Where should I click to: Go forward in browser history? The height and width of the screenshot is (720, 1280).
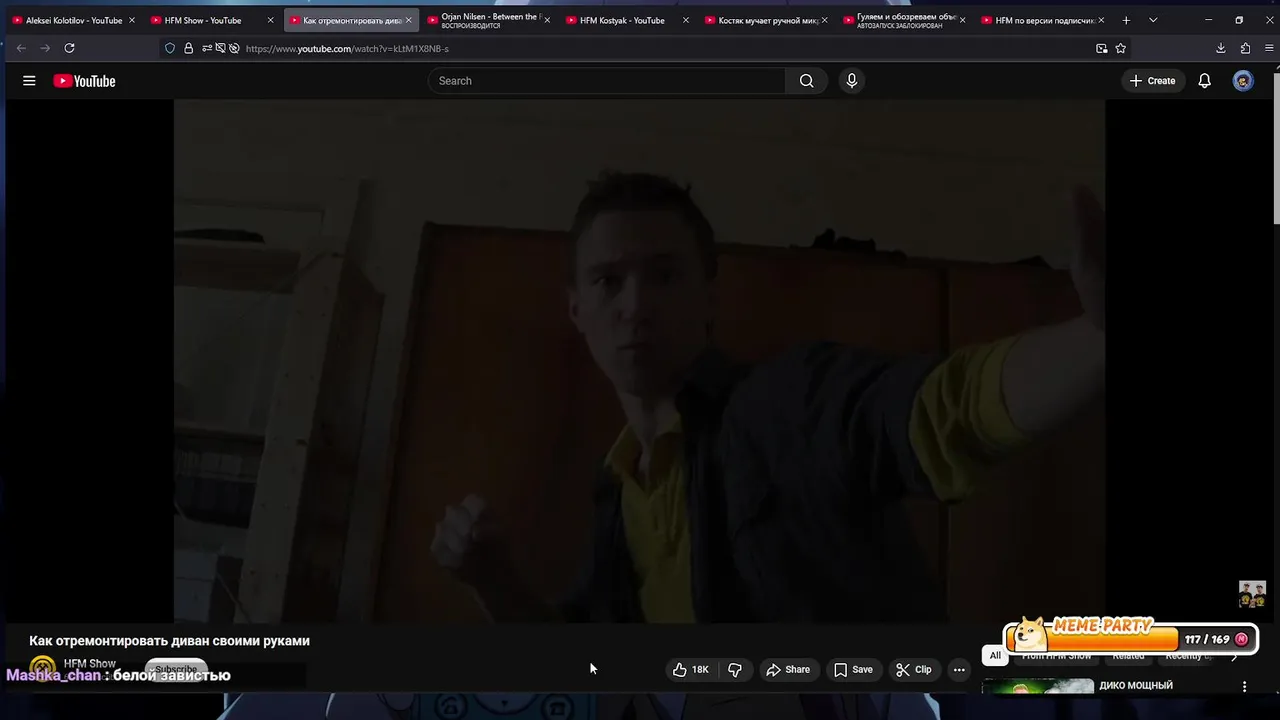[45, 48]
